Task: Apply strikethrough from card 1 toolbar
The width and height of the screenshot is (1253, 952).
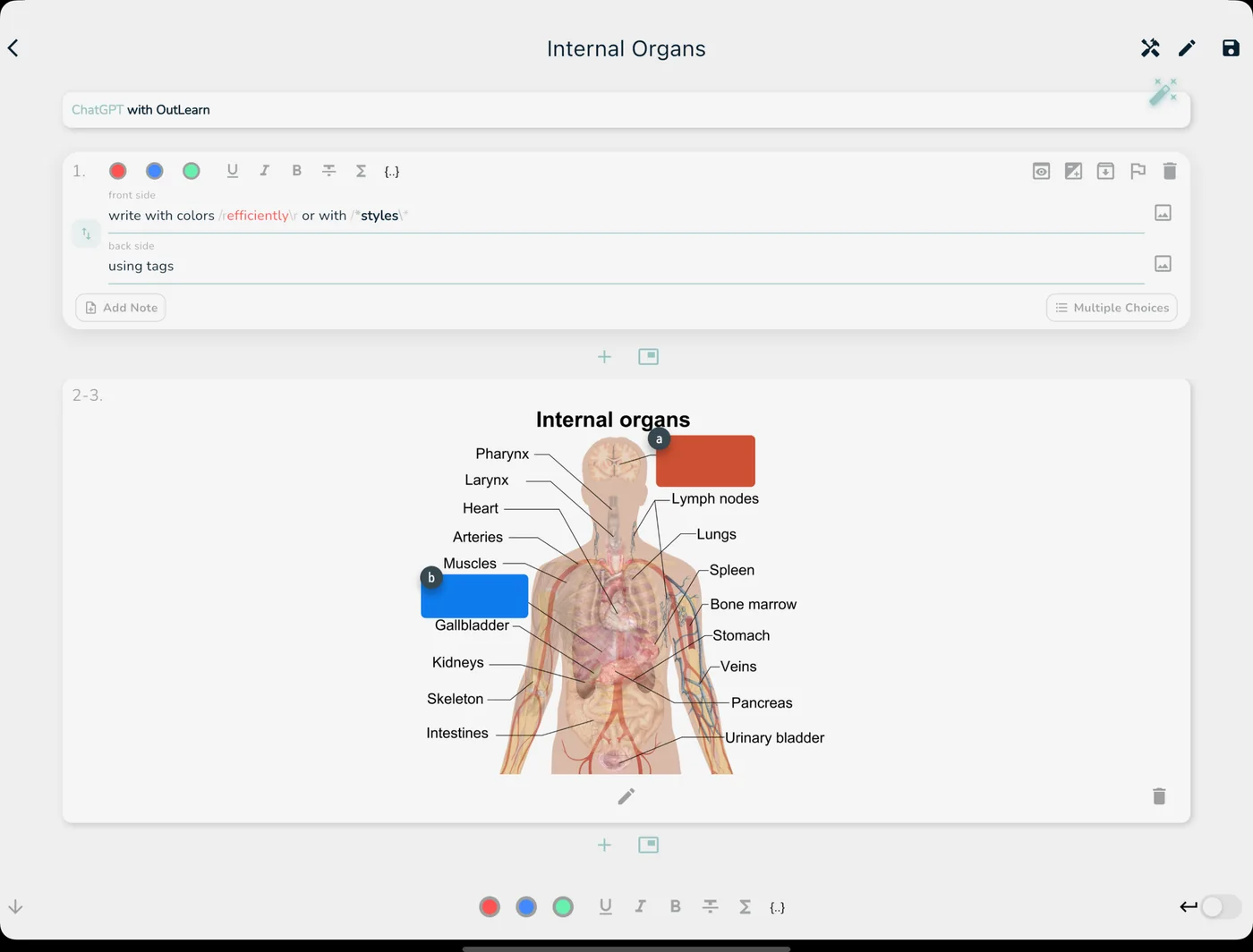Action: 329,171
